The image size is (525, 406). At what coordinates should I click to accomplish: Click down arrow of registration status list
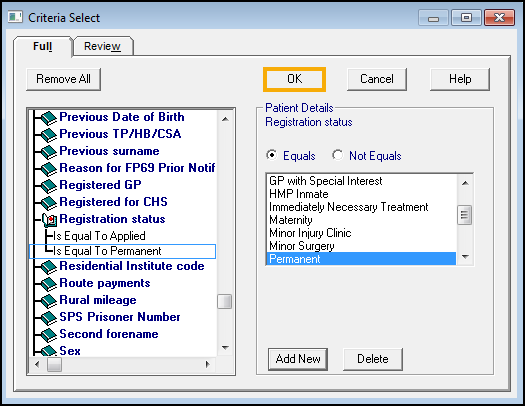tap(465, 257)
